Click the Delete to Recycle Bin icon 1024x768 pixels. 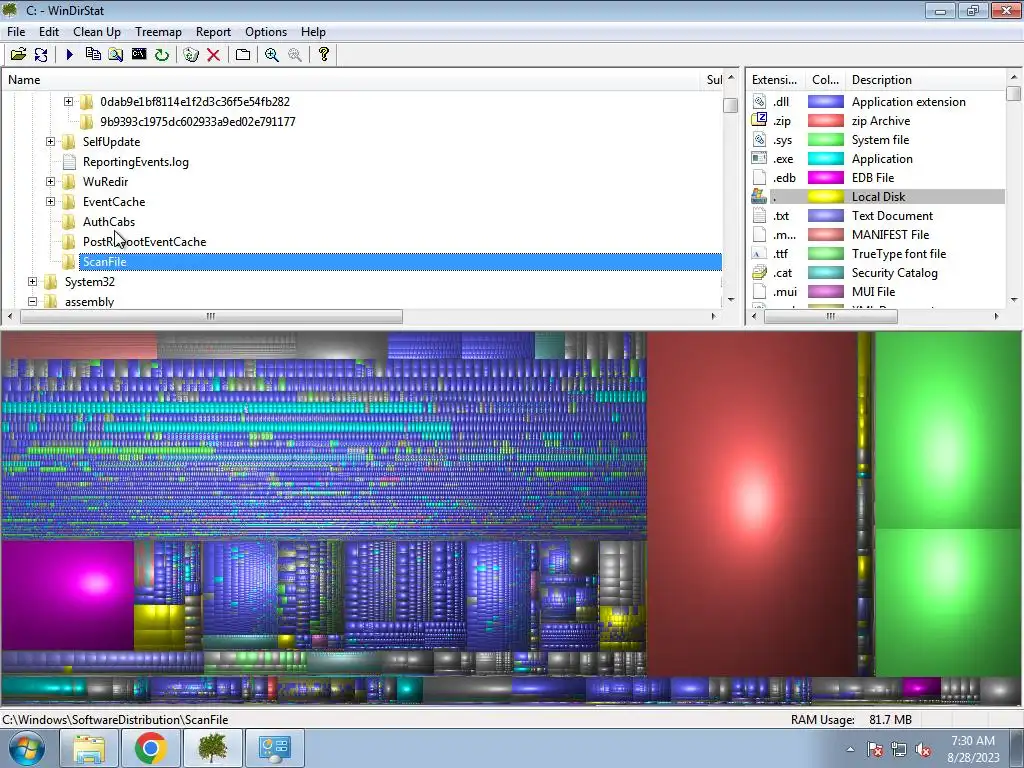(191, 54)
